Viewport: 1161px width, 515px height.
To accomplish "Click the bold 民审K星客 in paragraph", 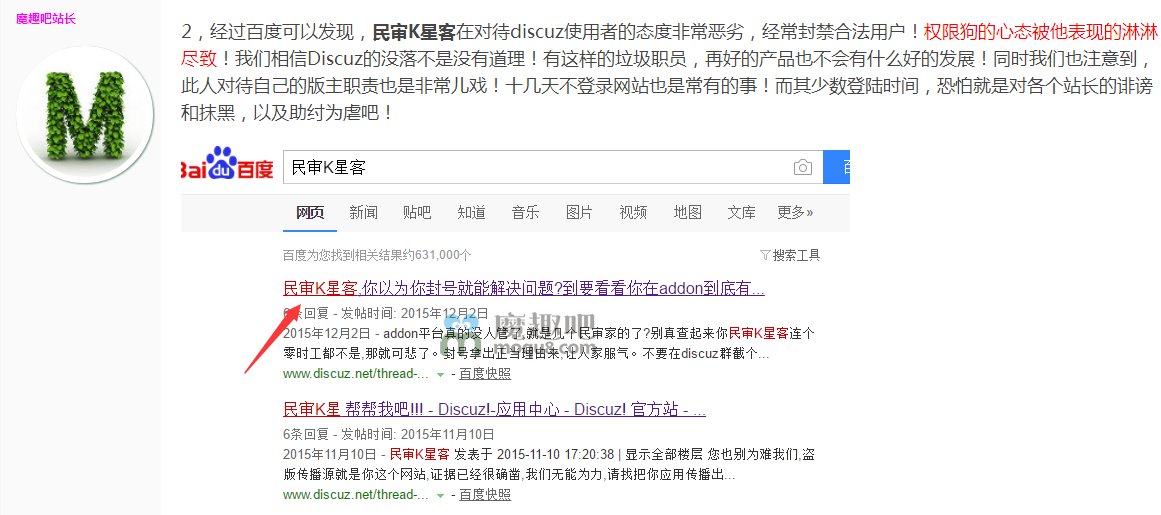I will pos(414,32).
